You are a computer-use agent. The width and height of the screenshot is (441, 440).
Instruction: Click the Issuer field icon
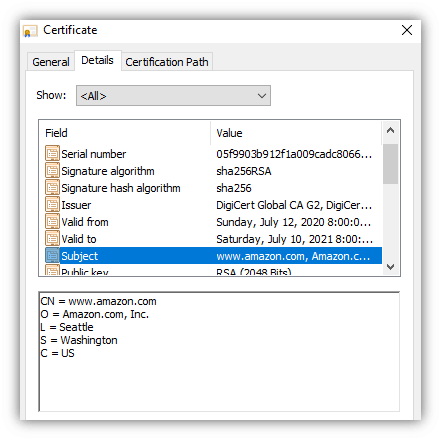[52, 205]
